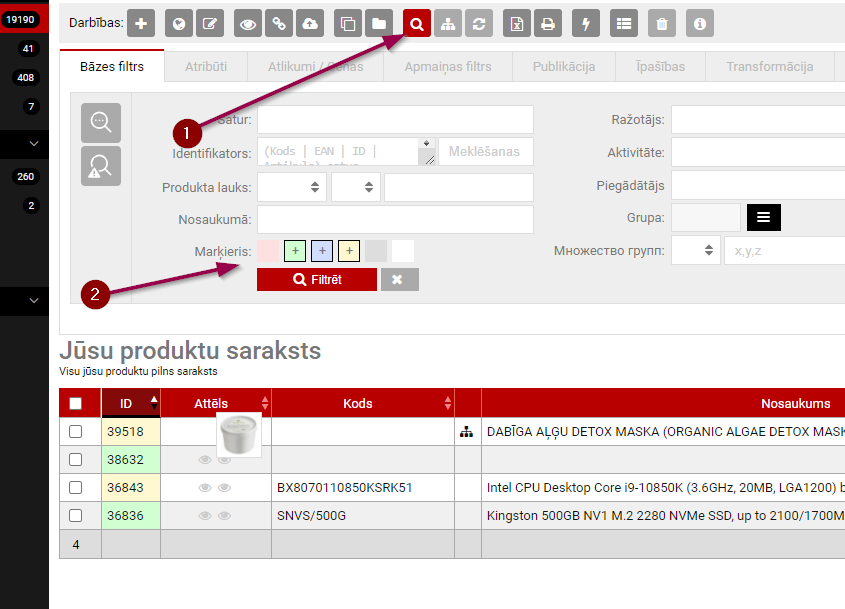Open the red search filter icon
Viewport: 845px width, 609px height.
[417, 23]
